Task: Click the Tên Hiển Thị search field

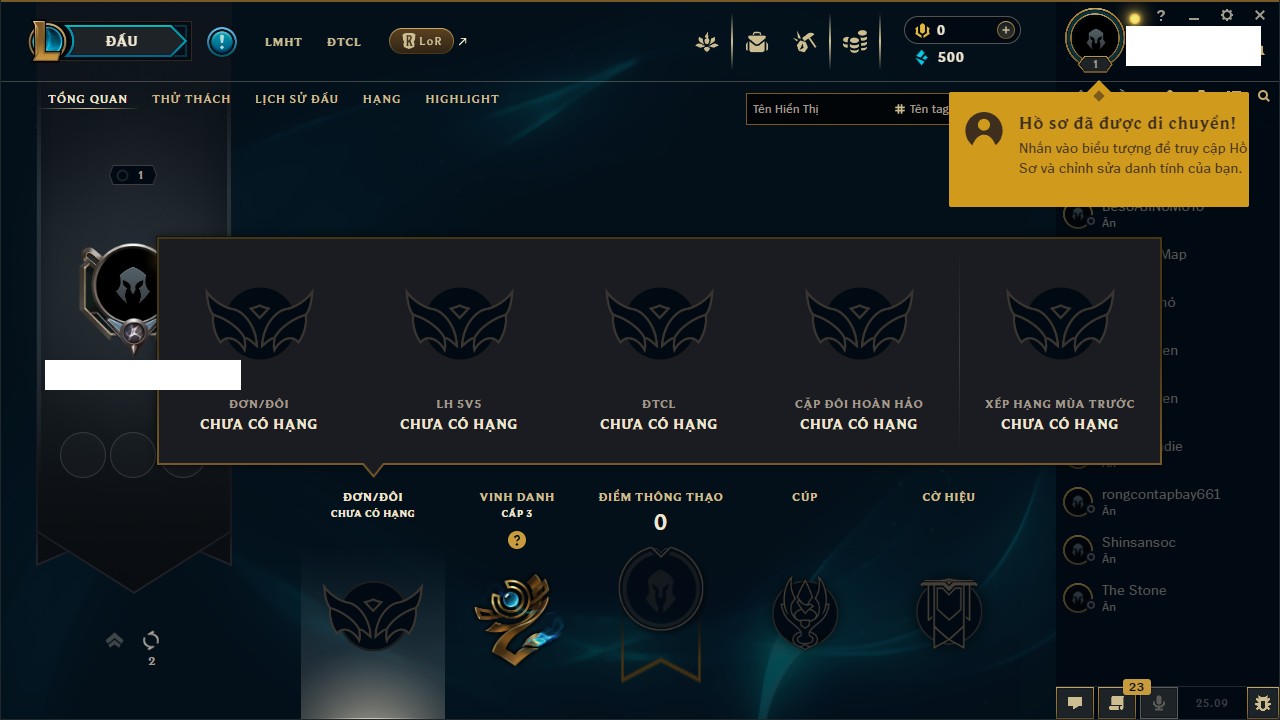Action: (x=818, y=109)
